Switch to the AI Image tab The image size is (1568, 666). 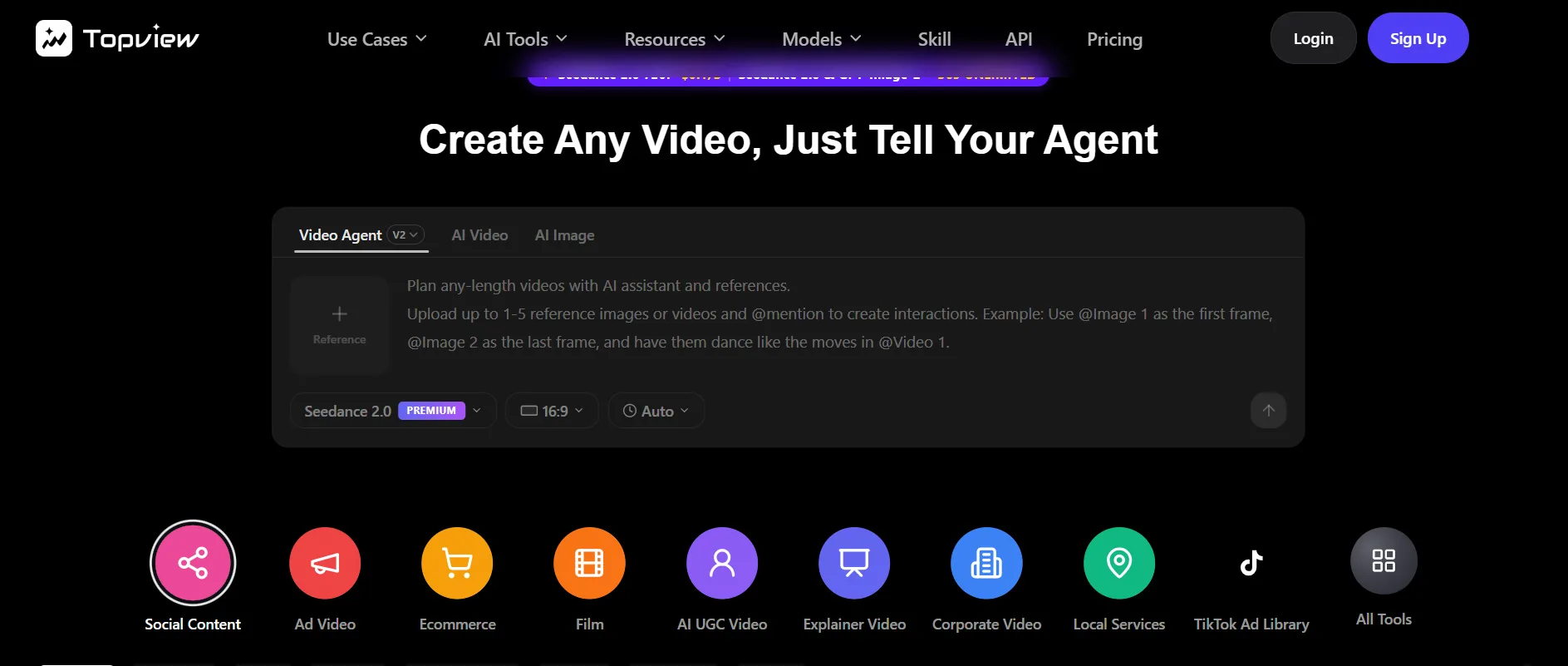pyautogui.click(x=564, y=235)
